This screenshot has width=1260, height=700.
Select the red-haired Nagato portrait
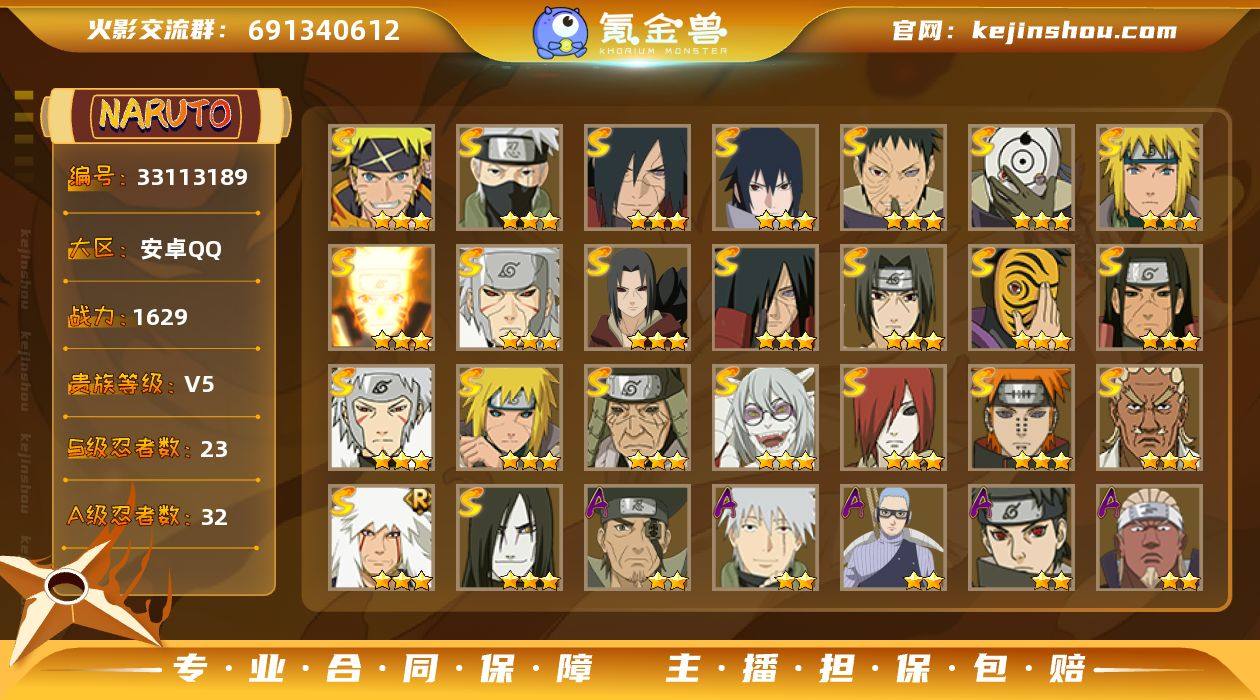[893, 418]
